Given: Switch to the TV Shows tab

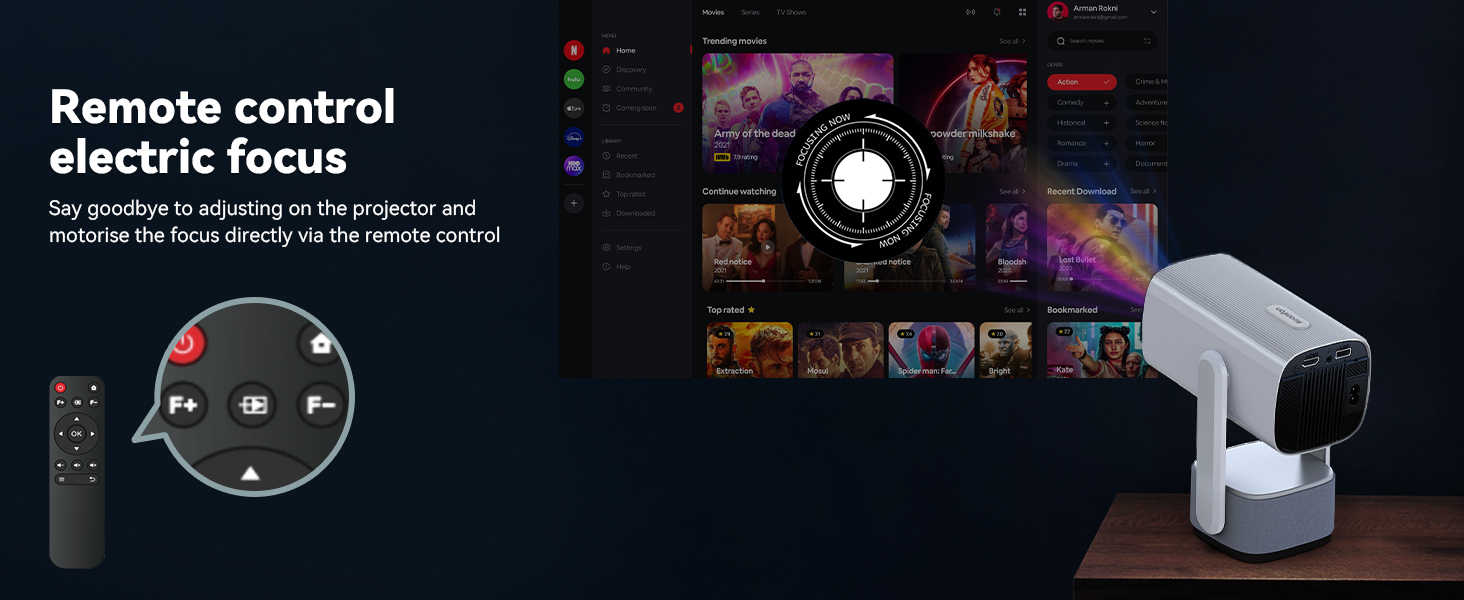Looking at the screenshot, I should (x=791, y=13).
